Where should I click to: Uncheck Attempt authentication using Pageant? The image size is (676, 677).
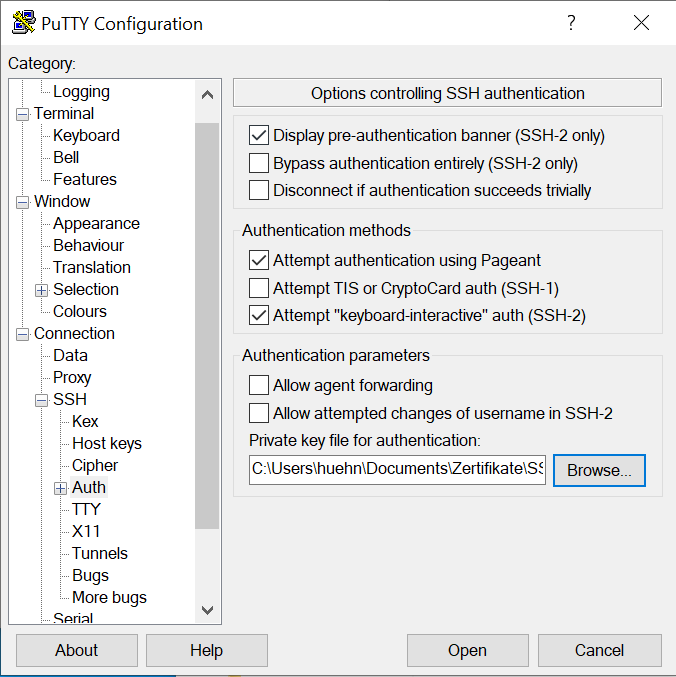pyautogui.click(x=259, y=260)
